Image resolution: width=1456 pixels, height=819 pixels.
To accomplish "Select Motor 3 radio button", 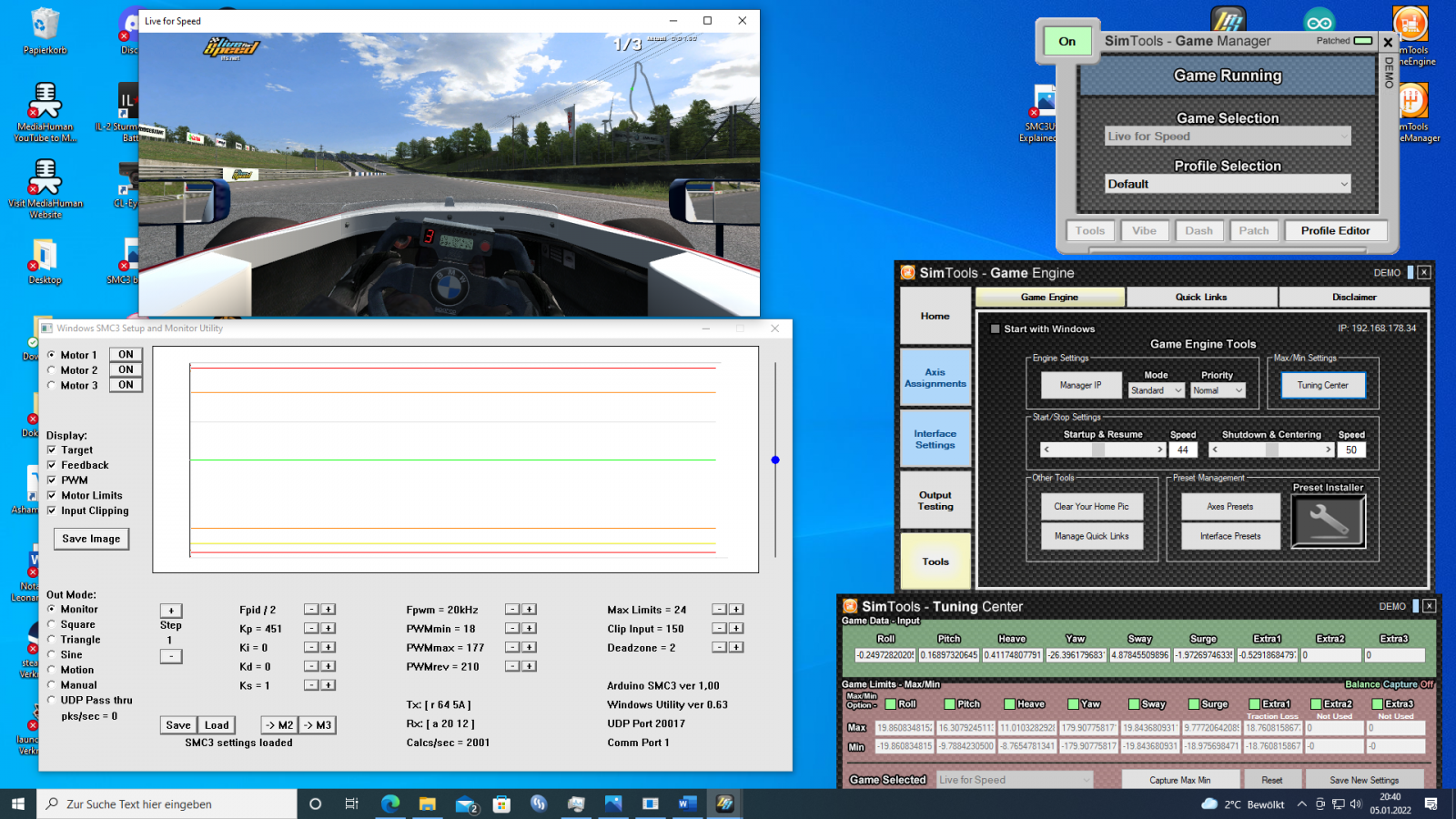I will click(x=51, y=386).
